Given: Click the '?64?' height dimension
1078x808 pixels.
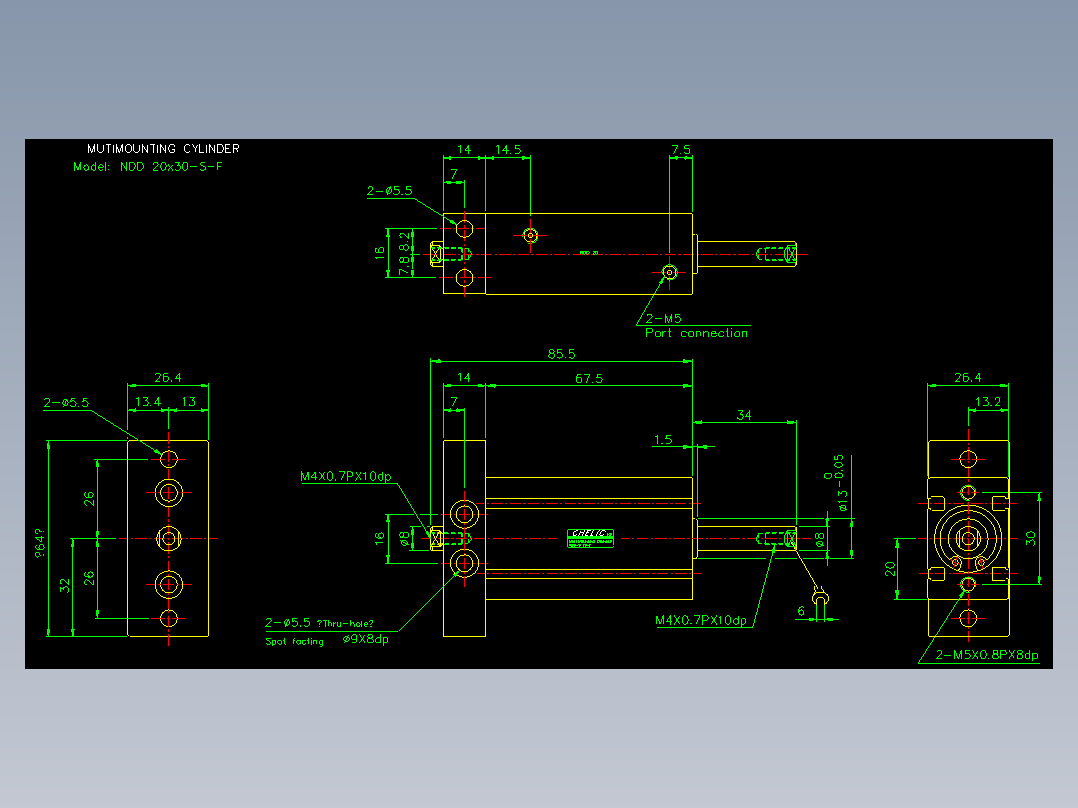Looking at the screenshot, I should tap(39, 543).
